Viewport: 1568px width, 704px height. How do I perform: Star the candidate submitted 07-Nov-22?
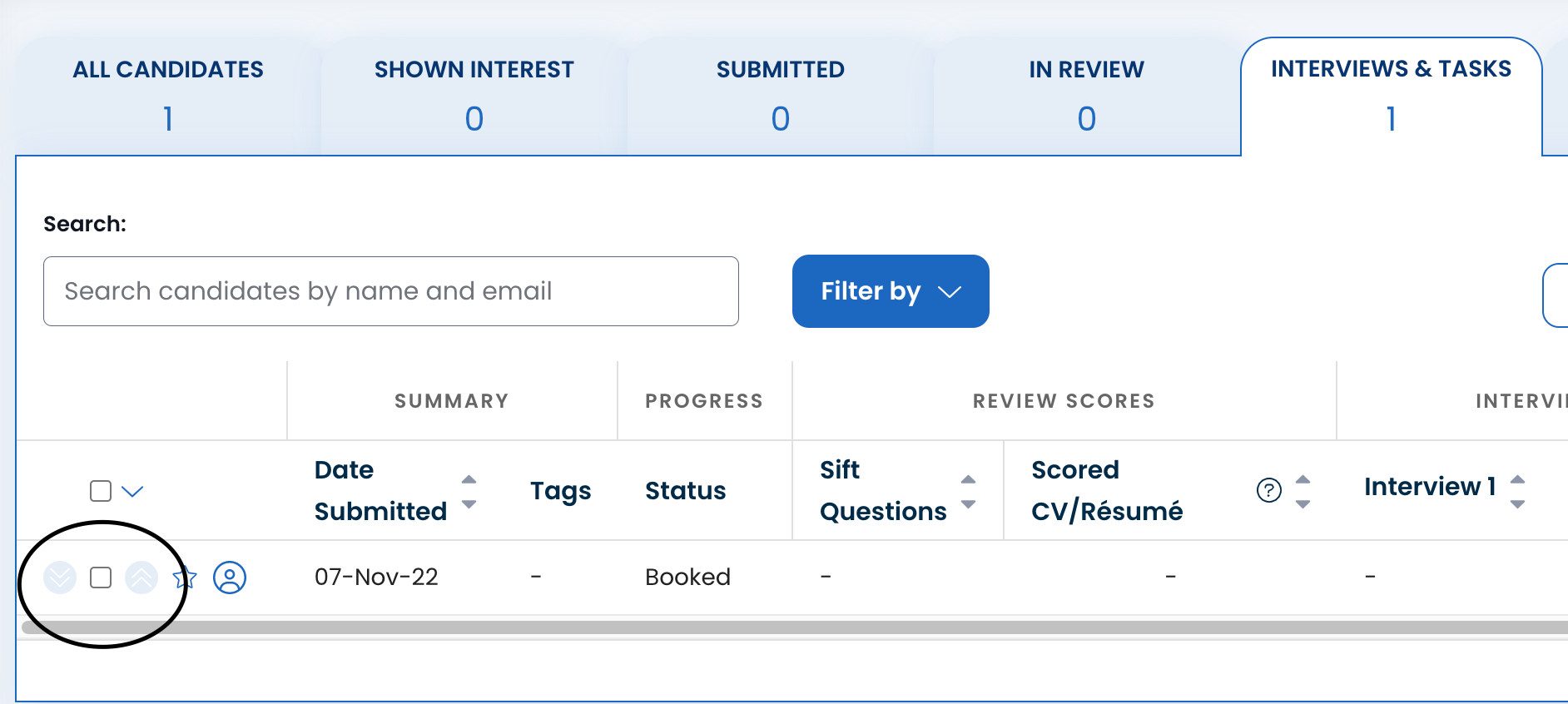click(185, 578)
